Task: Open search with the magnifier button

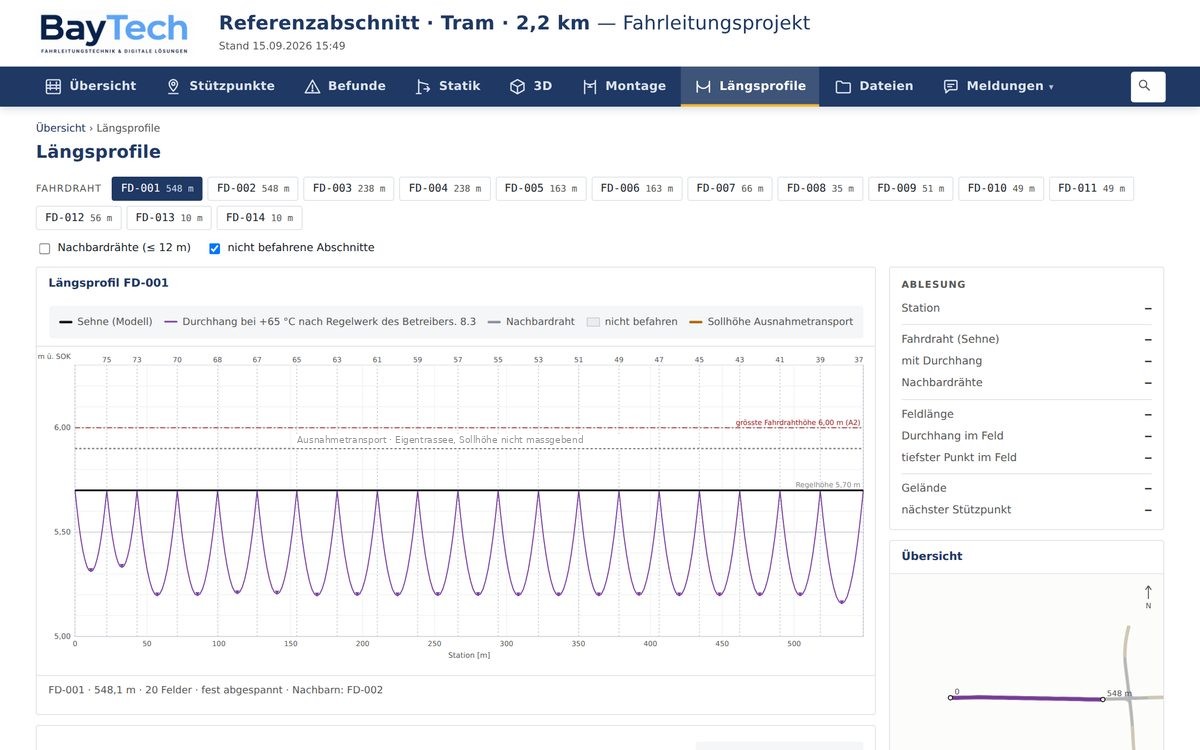Action: (1148, 86)
